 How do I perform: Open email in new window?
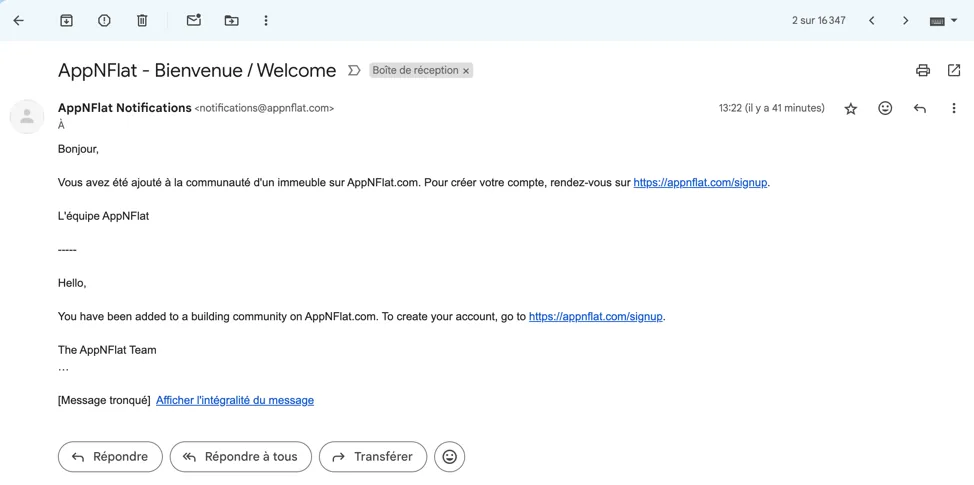pos(954,70)
